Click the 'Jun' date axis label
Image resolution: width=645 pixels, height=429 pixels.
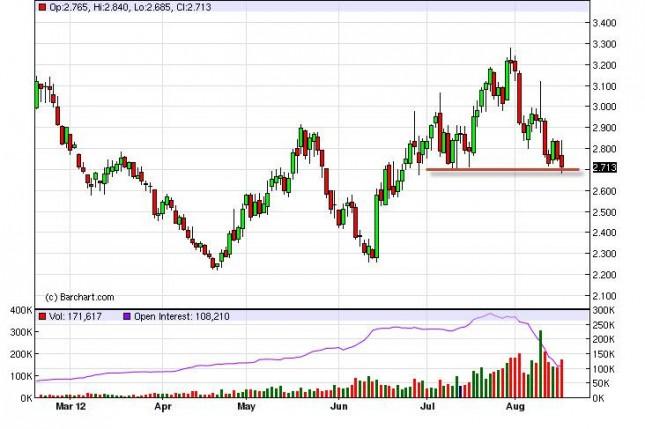coord(339,406)
